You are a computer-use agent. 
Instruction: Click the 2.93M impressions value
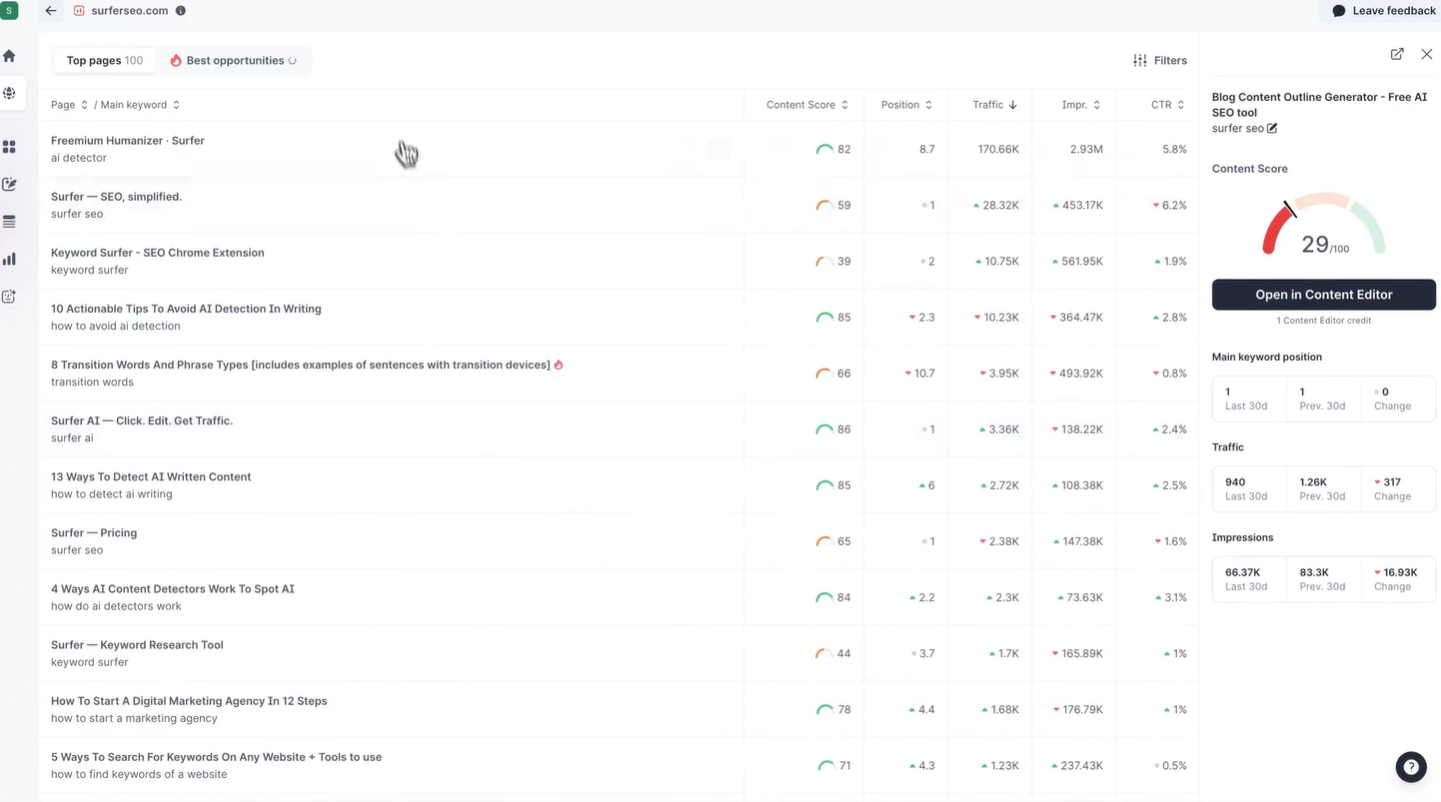(1086, 149)
